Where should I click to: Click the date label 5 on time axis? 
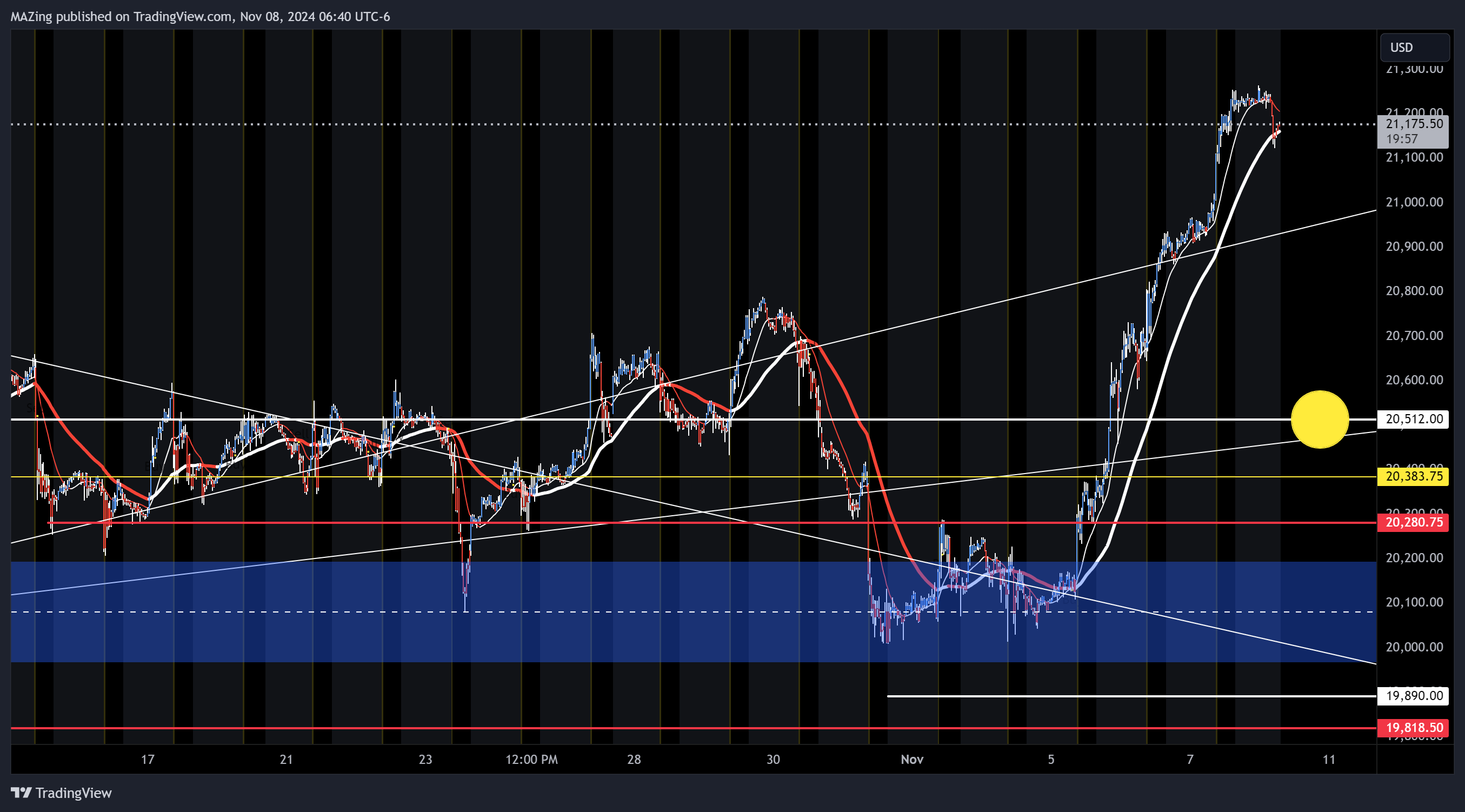(1051, 760)
